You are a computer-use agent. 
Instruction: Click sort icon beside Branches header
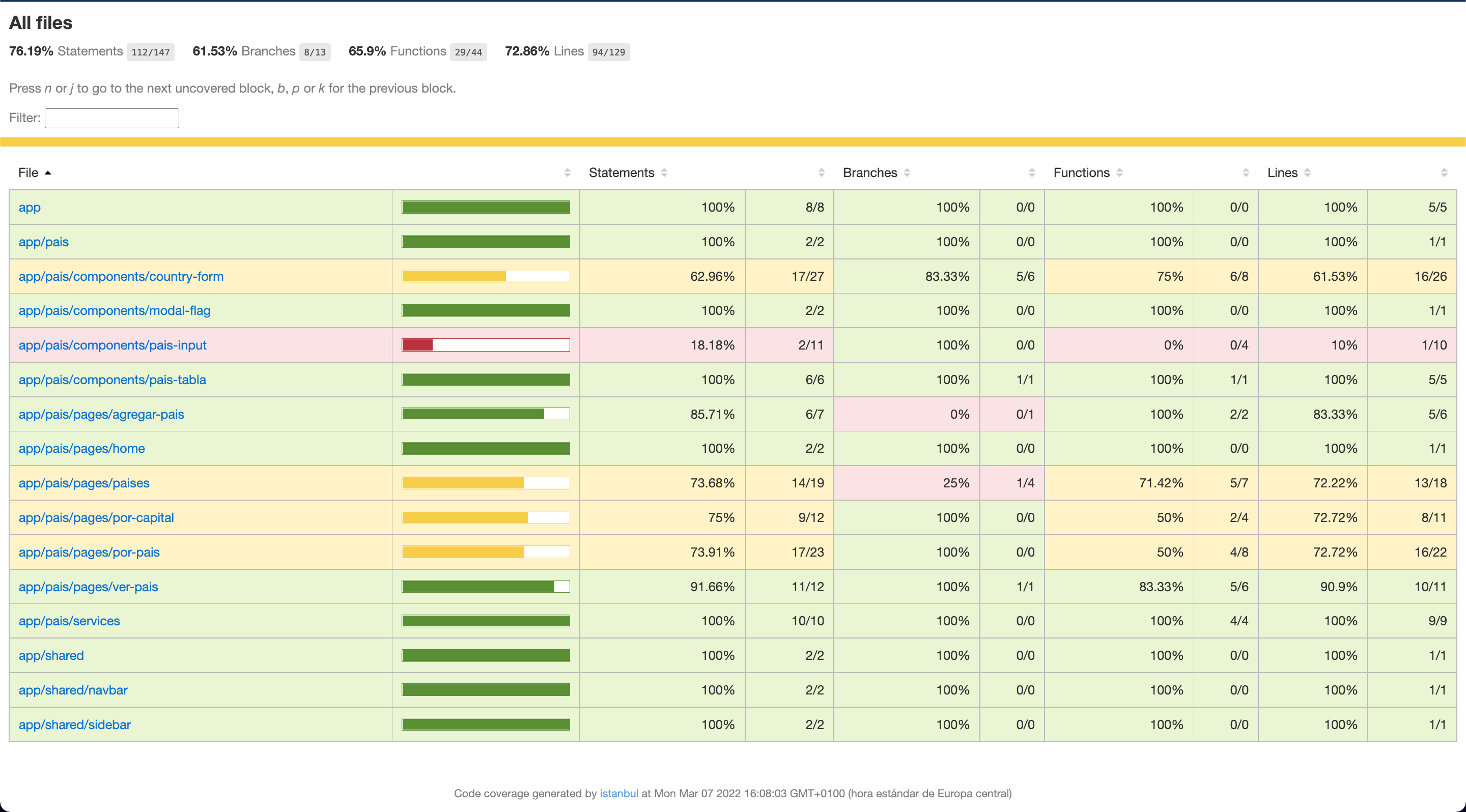pyautogui.click(x=907, y=173)
